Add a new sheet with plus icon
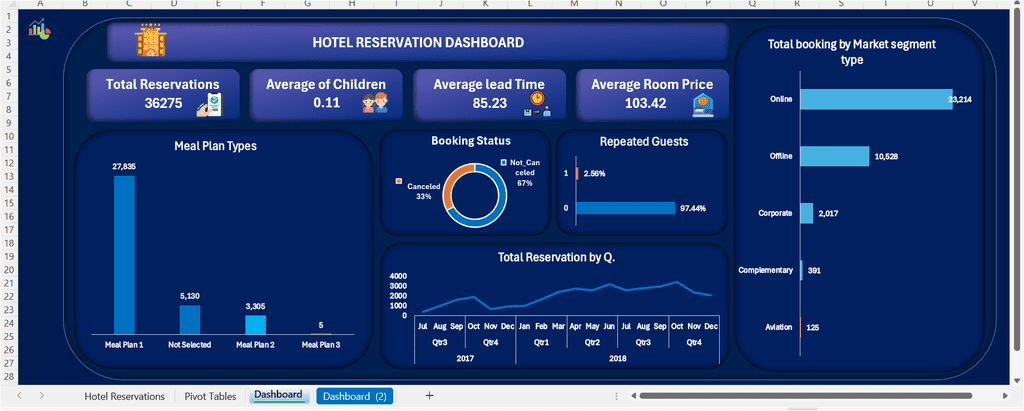The image size is (1024, 411). click(429, 395)
